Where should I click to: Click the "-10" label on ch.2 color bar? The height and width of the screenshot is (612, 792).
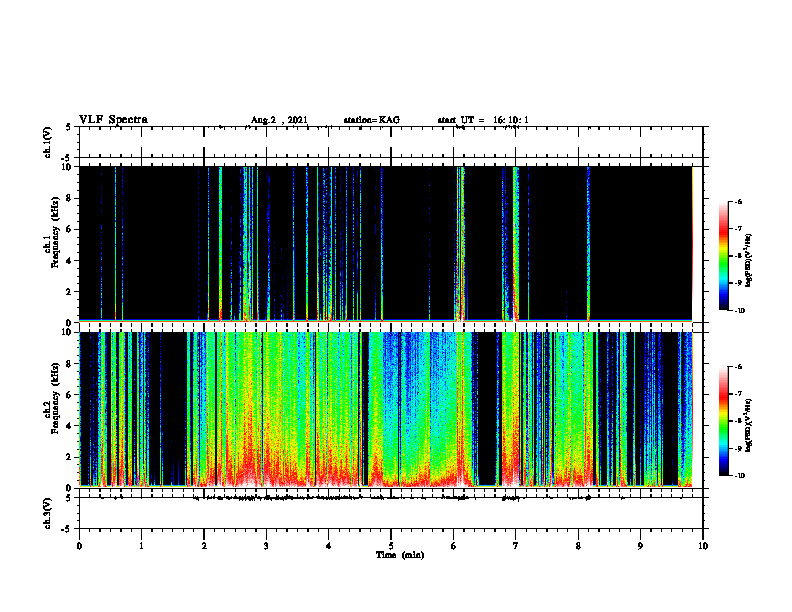(x=739, y=476)
